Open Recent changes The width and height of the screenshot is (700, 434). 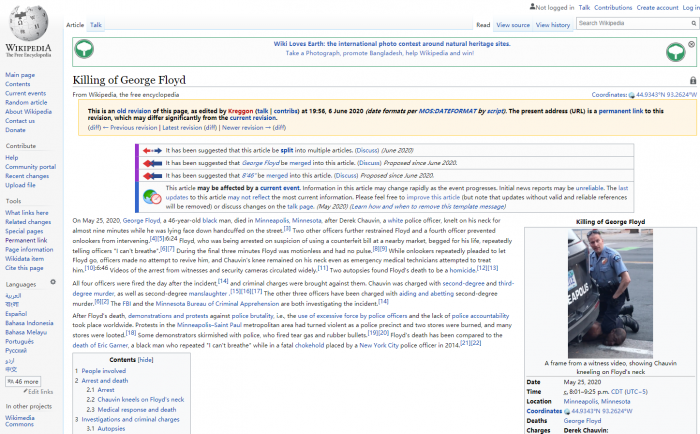[27, 176]
